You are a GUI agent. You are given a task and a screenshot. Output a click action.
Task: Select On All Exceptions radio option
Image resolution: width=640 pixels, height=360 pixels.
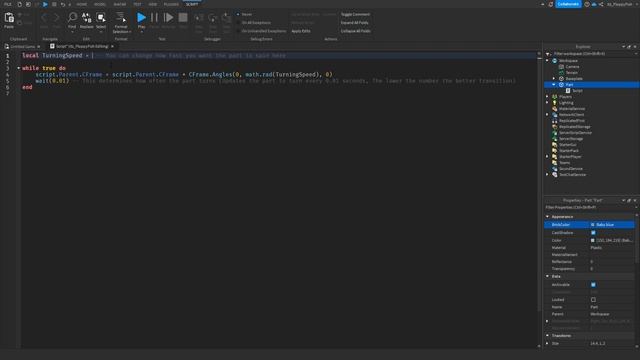pos(238,22)
